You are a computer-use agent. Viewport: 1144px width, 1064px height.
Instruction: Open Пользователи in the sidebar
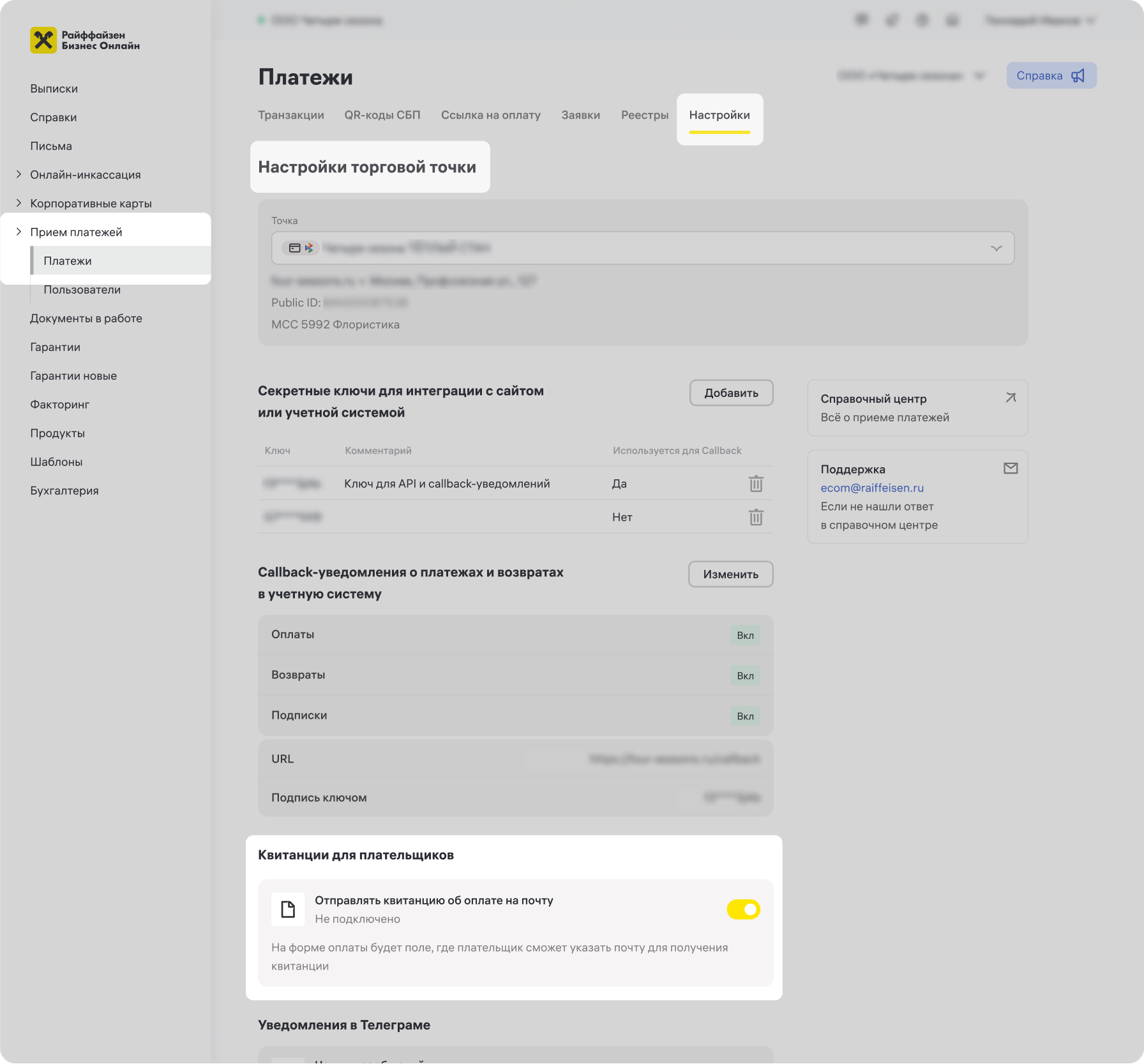tap(82, 290)
